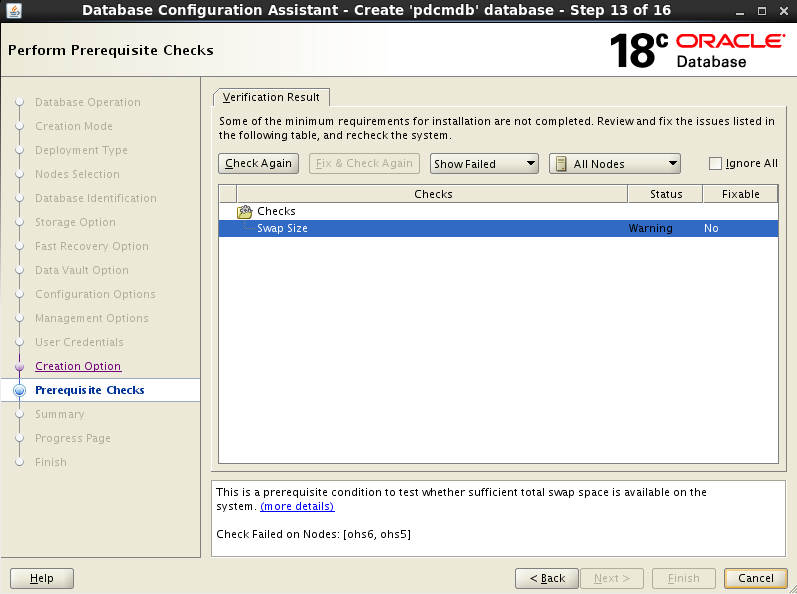This screenshot has width=797, height=594.
Task: Click the Check Again button
Action: [258, 164]
